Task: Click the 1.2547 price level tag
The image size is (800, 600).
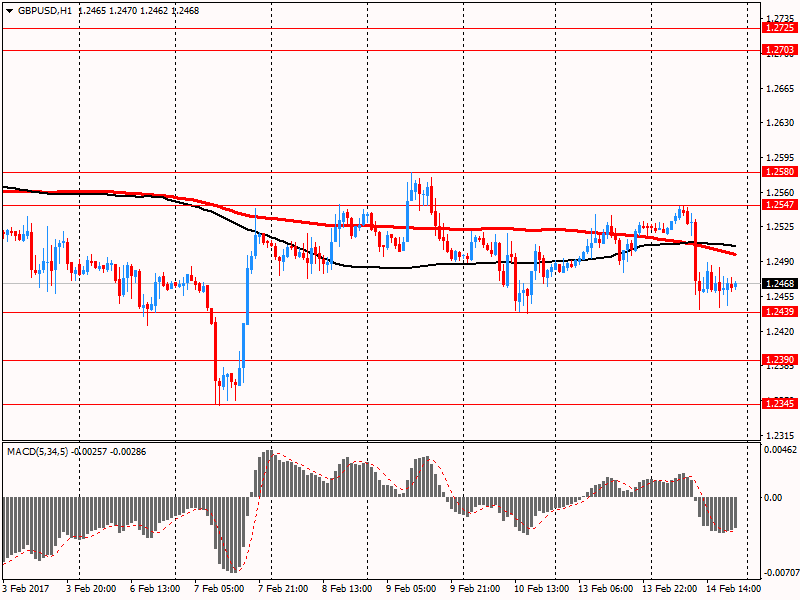Action: 779,205
